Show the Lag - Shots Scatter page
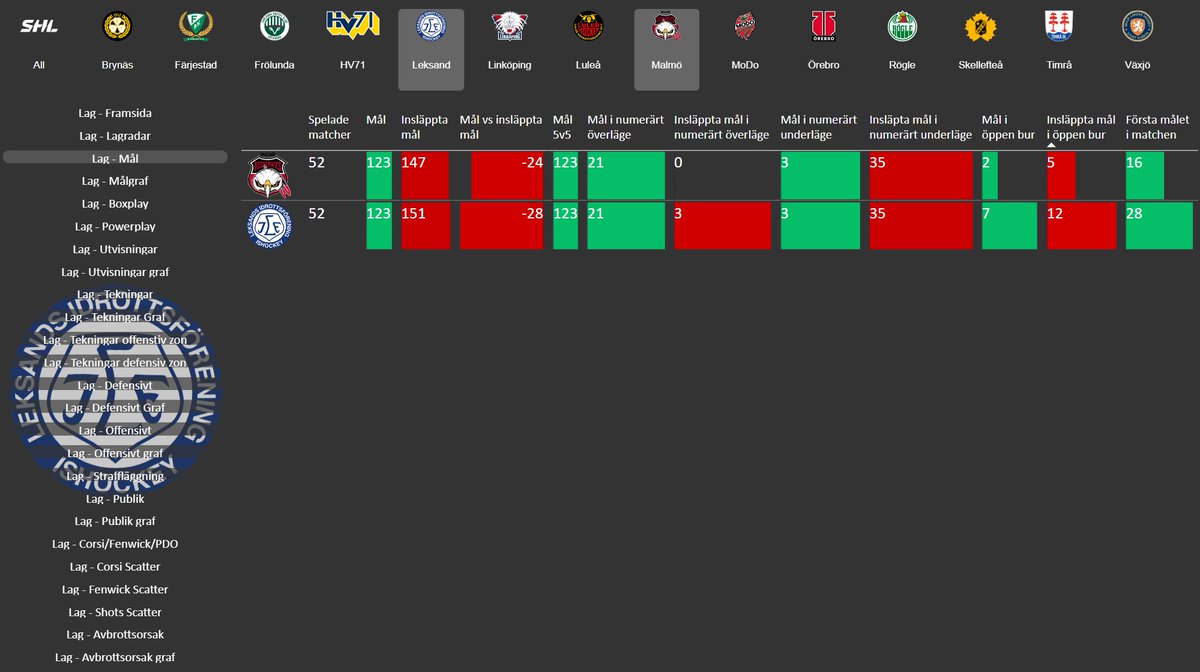 pos(115,612)
